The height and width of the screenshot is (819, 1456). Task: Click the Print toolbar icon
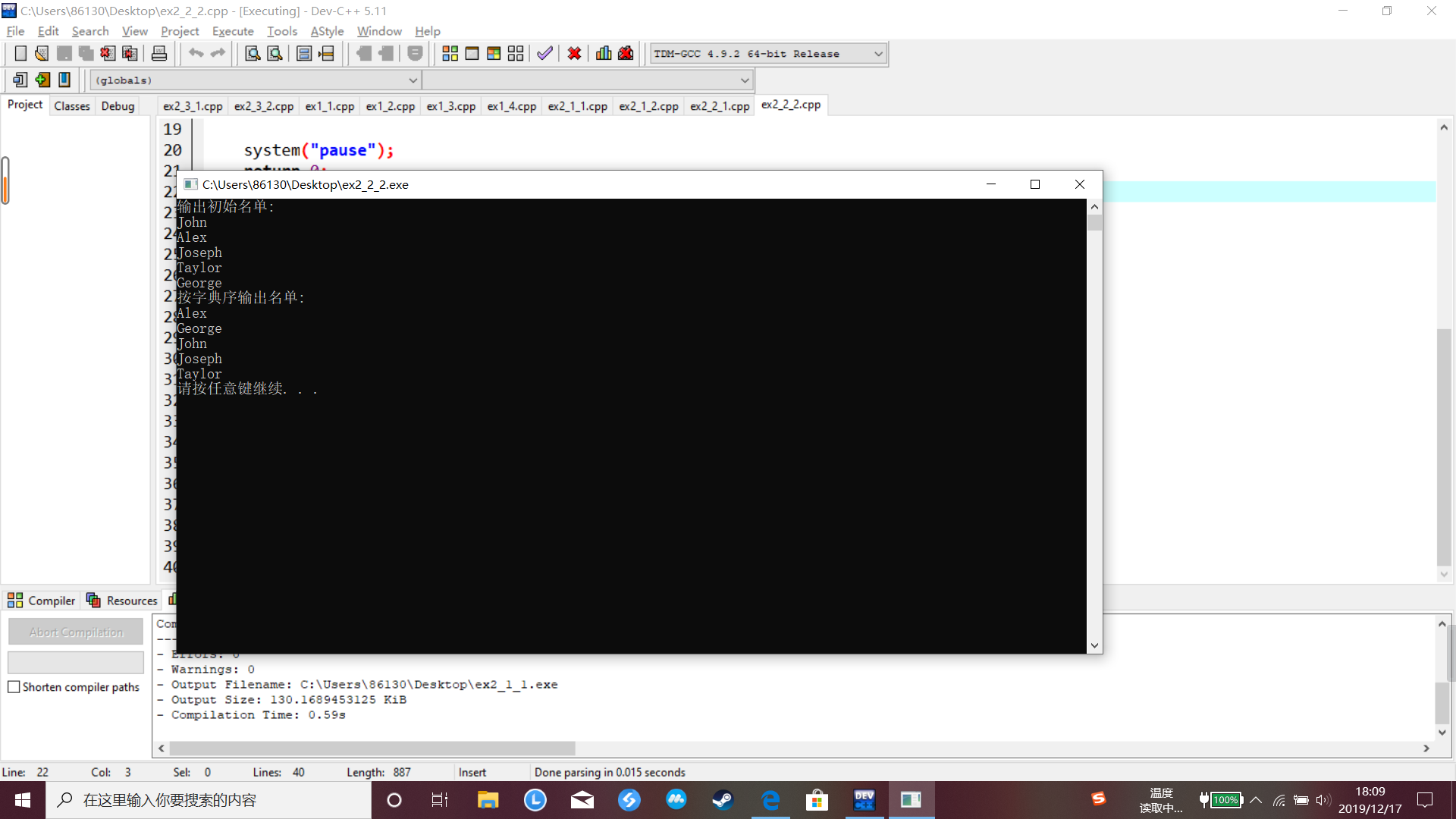click(159, 54)
